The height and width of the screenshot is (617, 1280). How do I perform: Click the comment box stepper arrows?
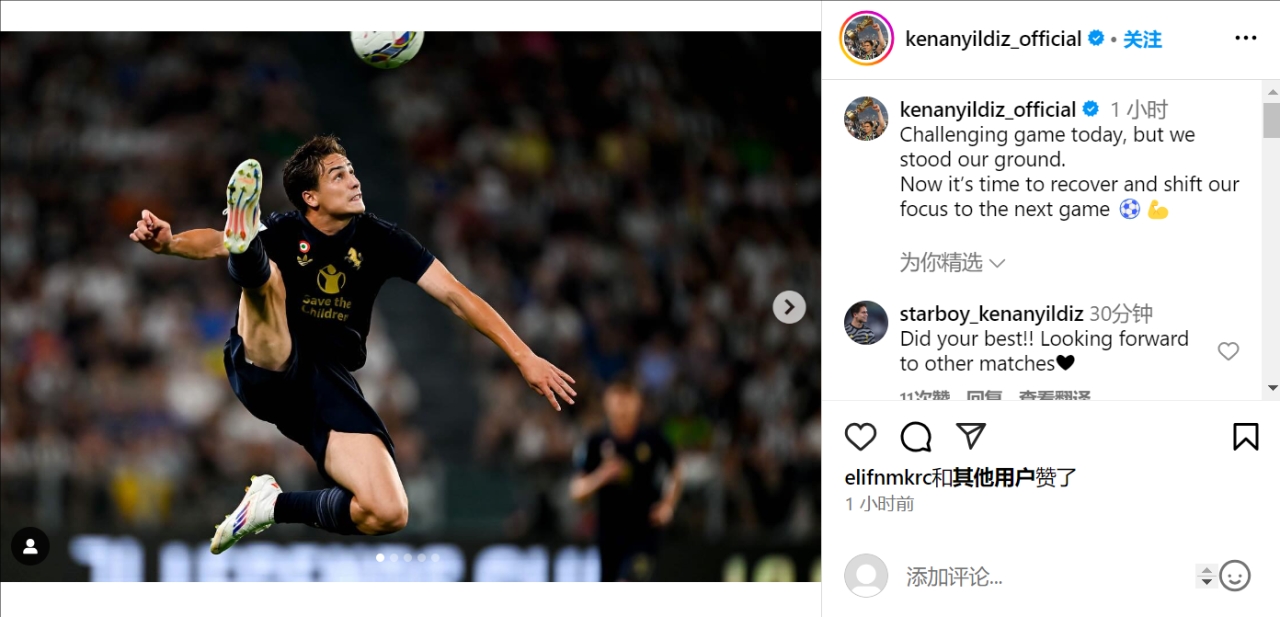coord(1206,576)
